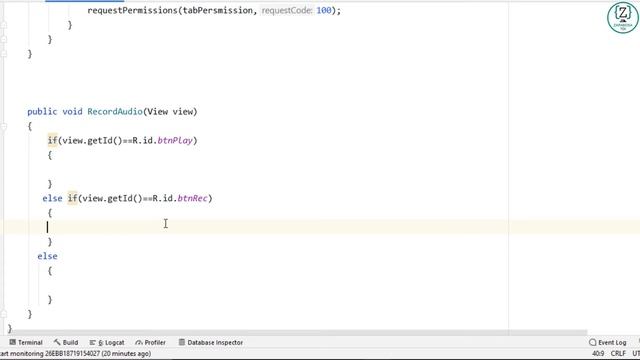Click the 40:9 line and column indicator
640x360 pixels.
point(598,353)
